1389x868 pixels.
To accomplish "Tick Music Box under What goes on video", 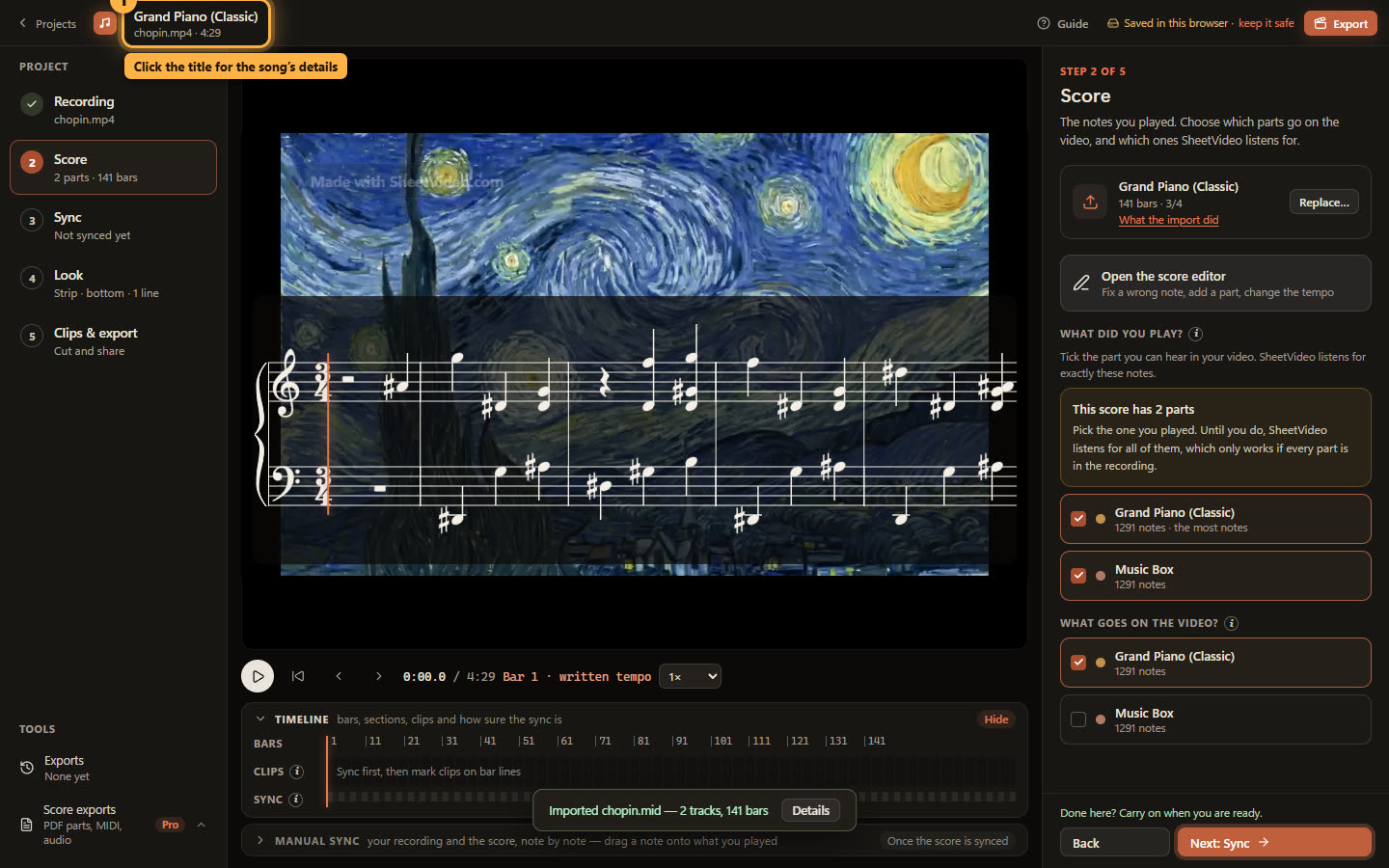I will 1078,719.
